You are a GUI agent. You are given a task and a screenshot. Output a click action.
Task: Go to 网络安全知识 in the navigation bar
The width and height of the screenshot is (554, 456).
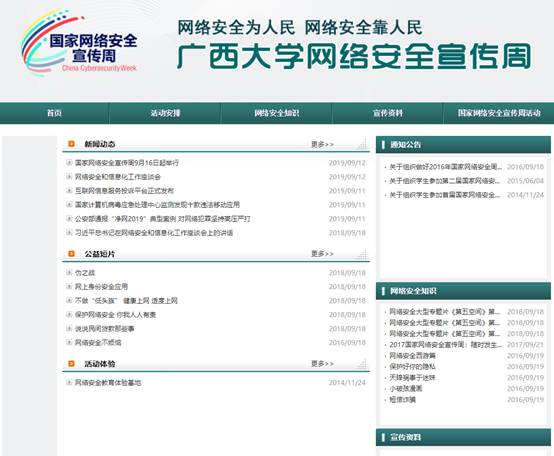point(277,113)
